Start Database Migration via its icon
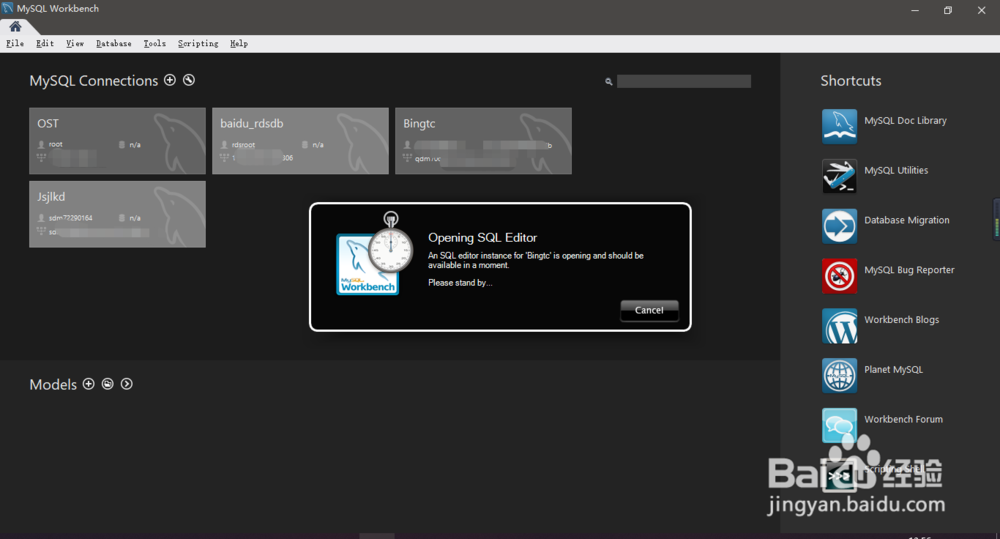Viewport: 1000px width, 539px height. 839,225
